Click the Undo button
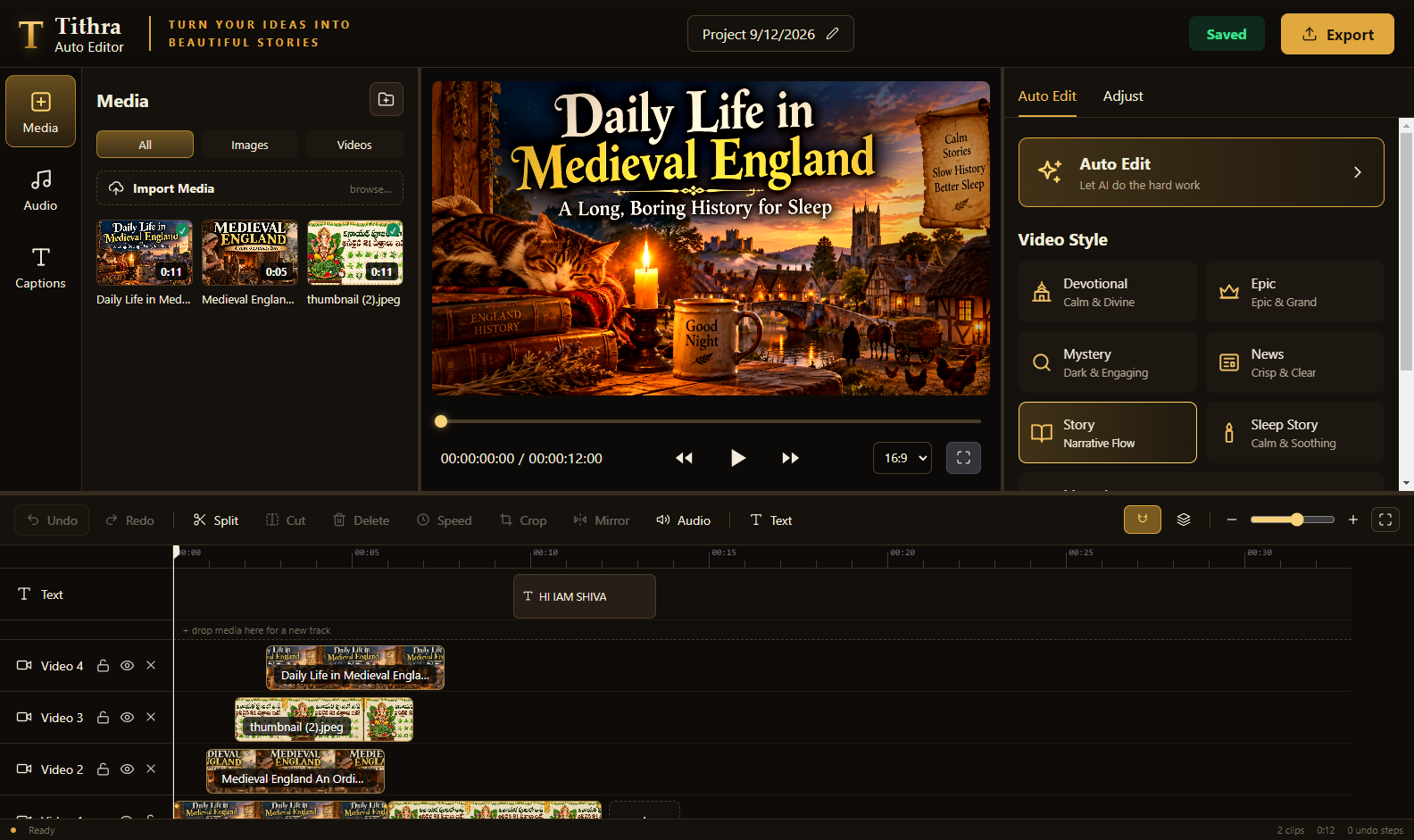 point(52,520)
